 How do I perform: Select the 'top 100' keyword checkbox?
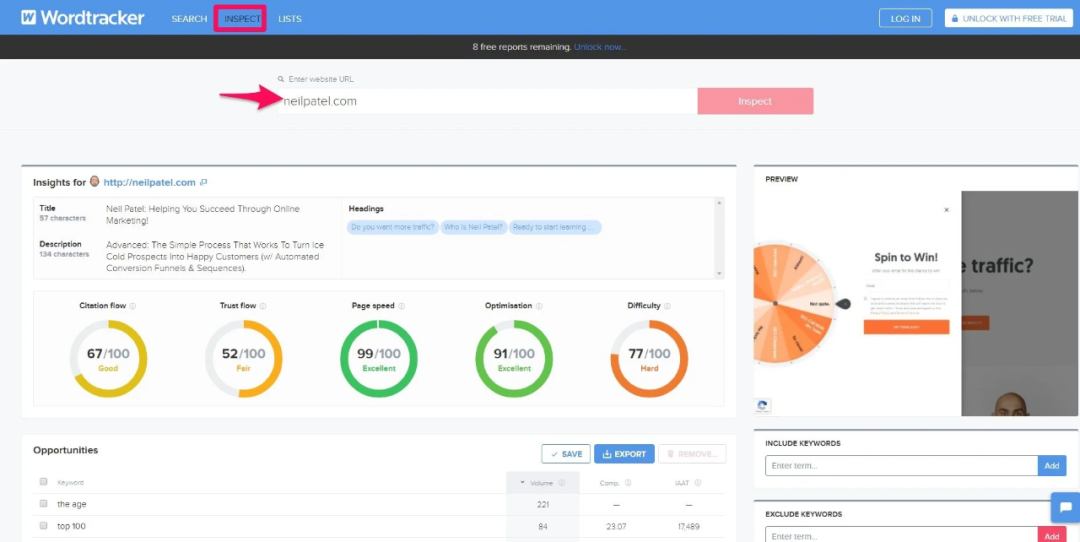pyautogui.click(x=43, y=525)
